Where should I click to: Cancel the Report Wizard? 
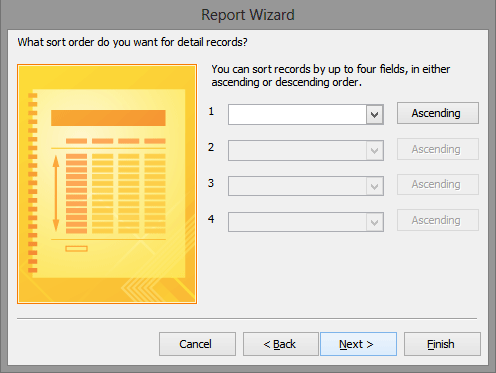197,344
